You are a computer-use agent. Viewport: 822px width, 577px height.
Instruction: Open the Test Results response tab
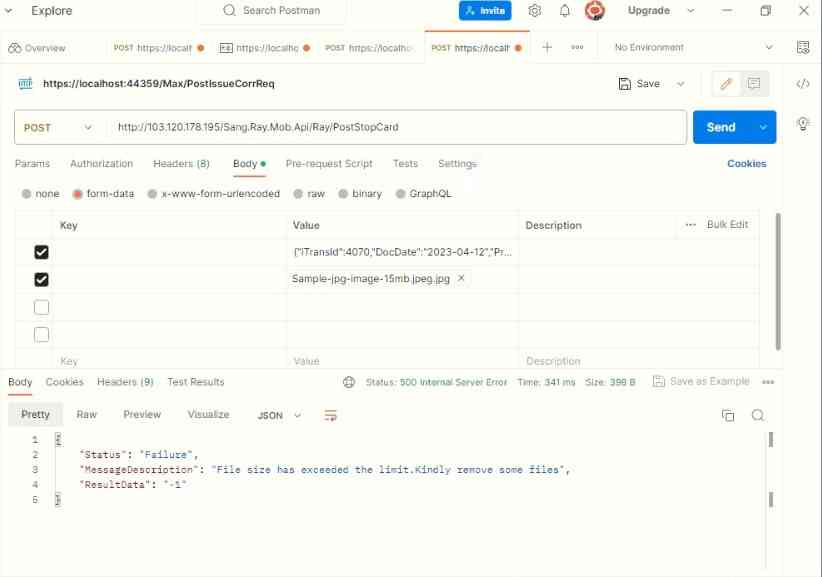click(196, 382)
